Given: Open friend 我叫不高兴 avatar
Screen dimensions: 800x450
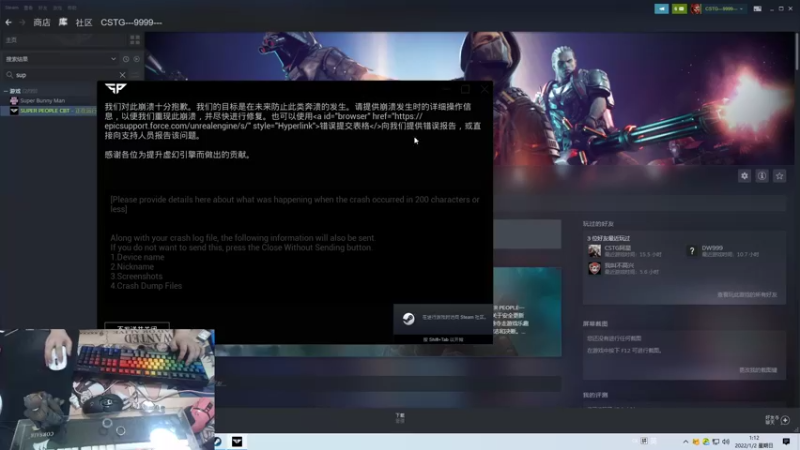Looking at the screenshot, I should point(594,268).
